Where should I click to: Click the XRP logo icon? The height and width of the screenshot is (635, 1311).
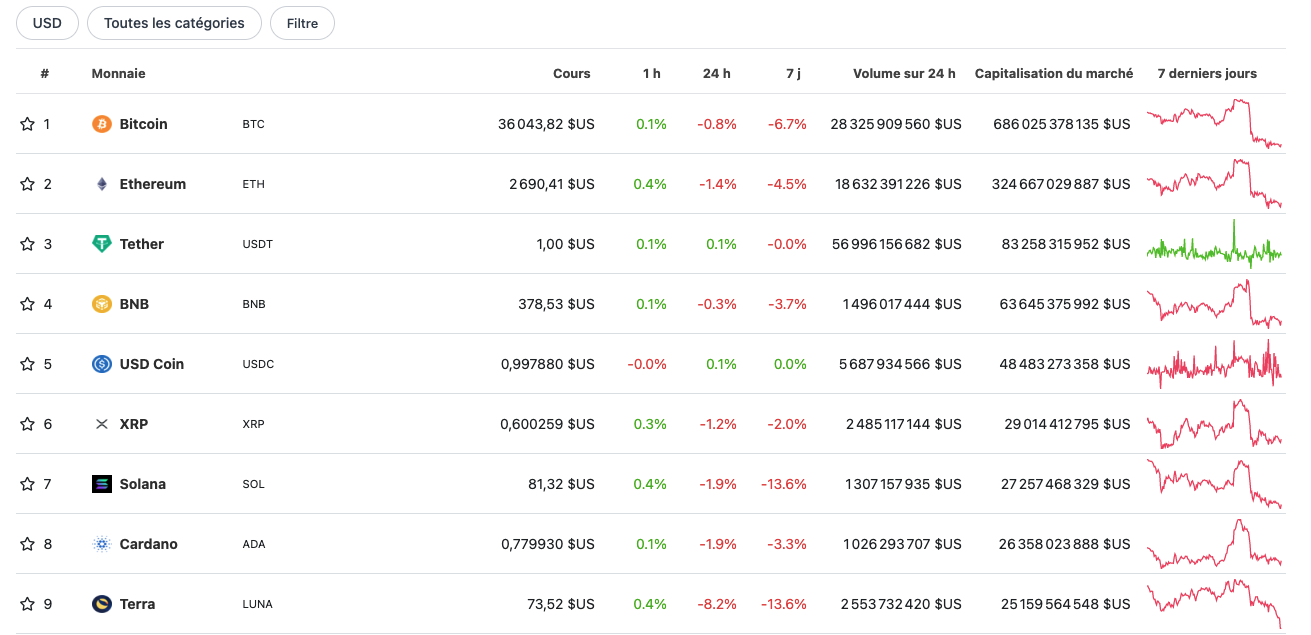point(101,424)
